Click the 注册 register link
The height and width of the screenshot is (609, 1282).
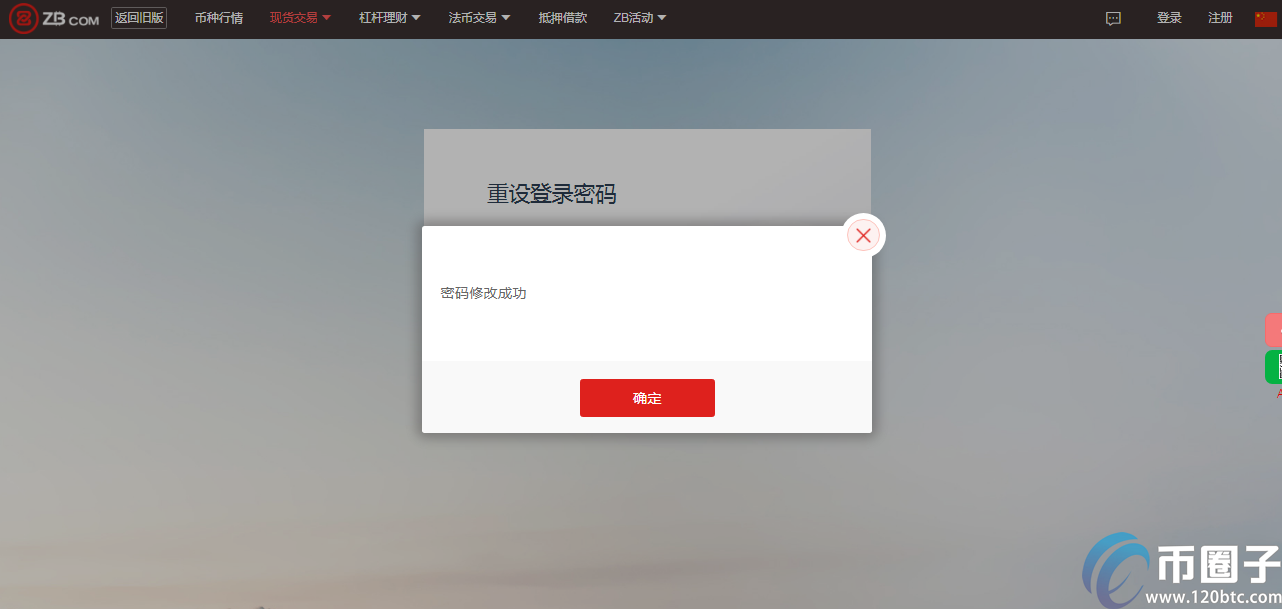pos(1220,18)
